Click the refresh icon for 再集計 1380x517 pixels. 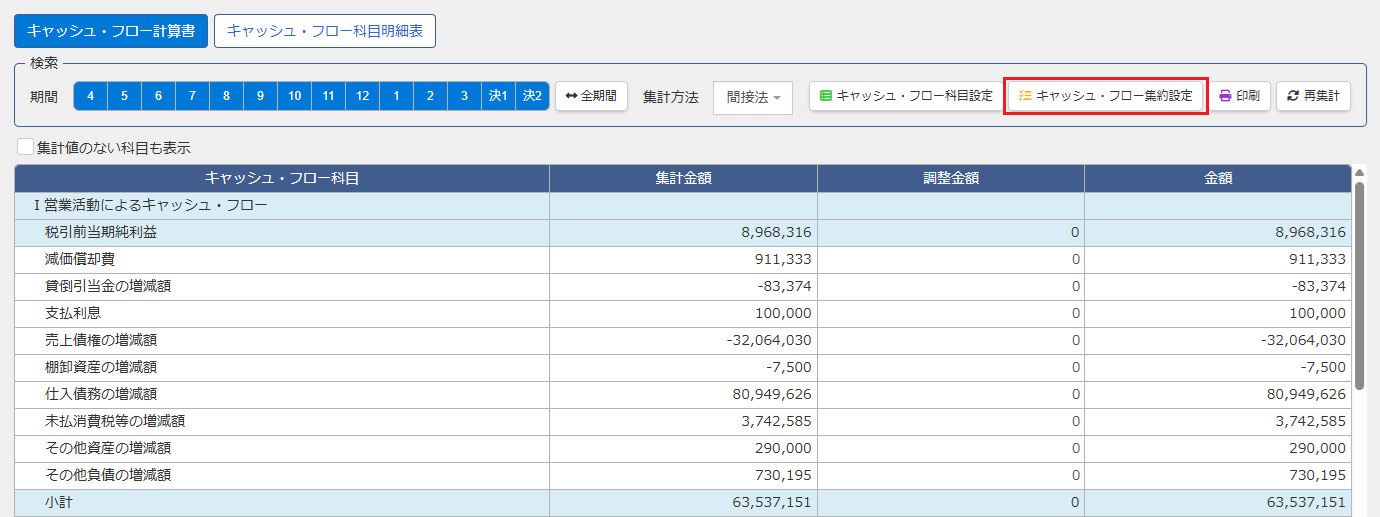coord(1293,96)
